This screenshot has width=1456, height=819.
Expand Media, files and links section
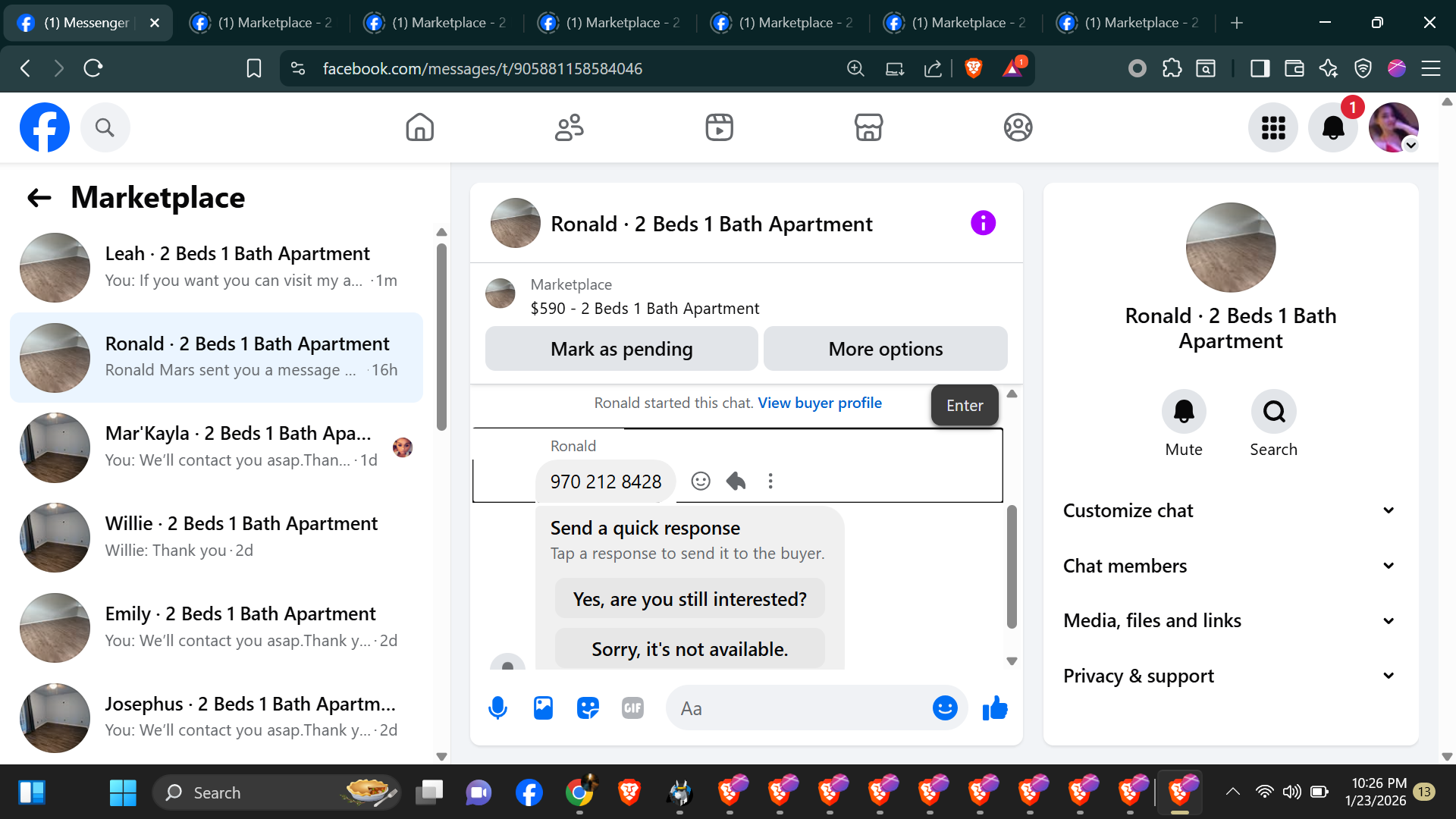(1229, 621)
